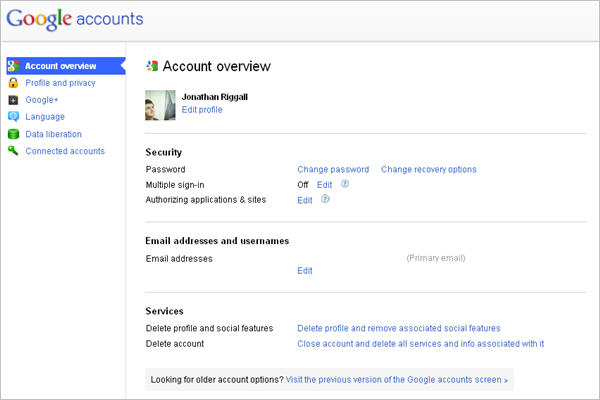Visit the previous version of Google accounts screen
The image size is (600, 400).
(x=396, y=380)
